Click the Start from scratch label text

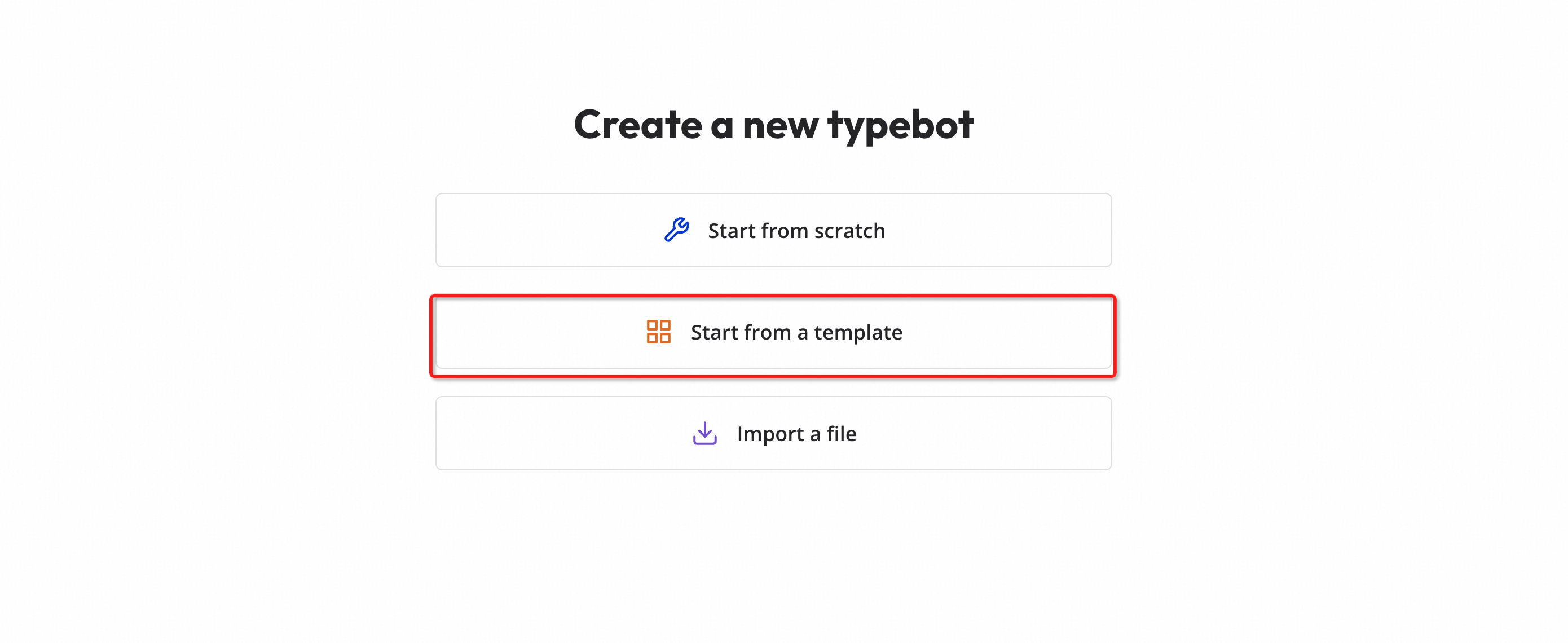[796, 231]
